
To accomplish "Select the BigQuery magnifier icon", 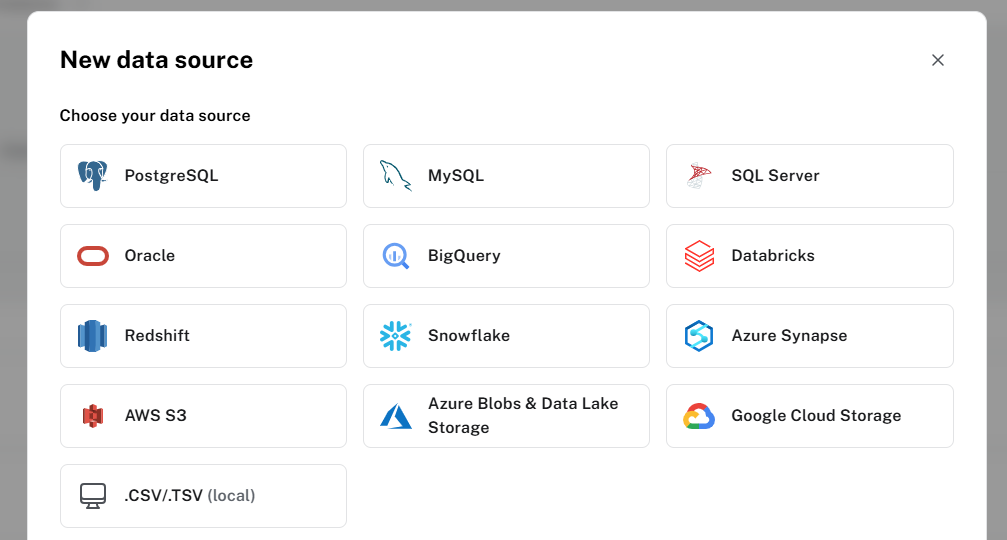I will [396, 256].
